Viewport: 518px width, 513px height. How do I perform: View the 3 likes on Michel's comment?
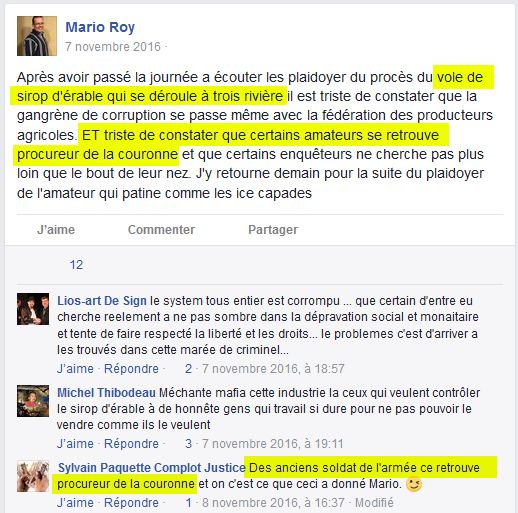[189, 444]
